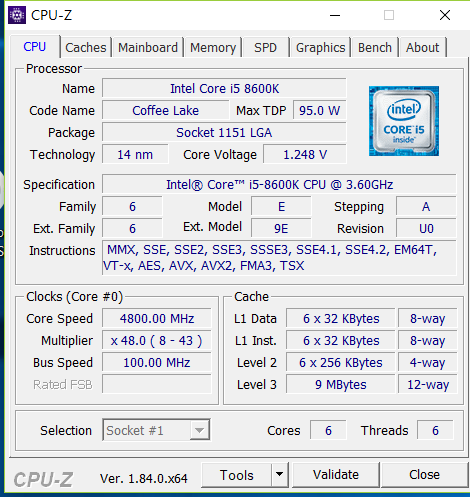This screenshot has width=470, height=497.
Task: Click the Intel Core i5 logo badge
Action: (404, 121)
